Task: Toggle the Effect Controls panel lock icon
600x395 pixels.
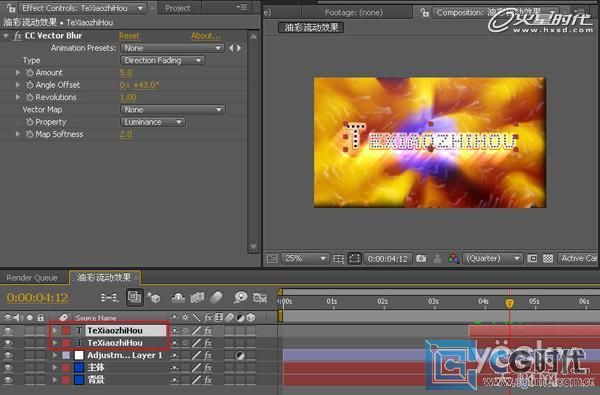Action: pos(11,7)
